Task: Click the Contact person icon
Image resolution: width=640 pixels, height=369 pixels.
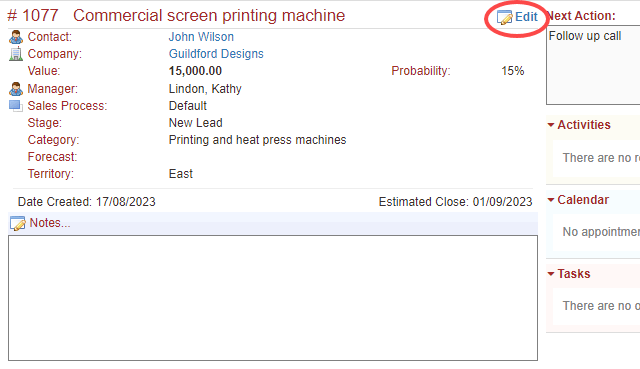Action: [16, 37]
